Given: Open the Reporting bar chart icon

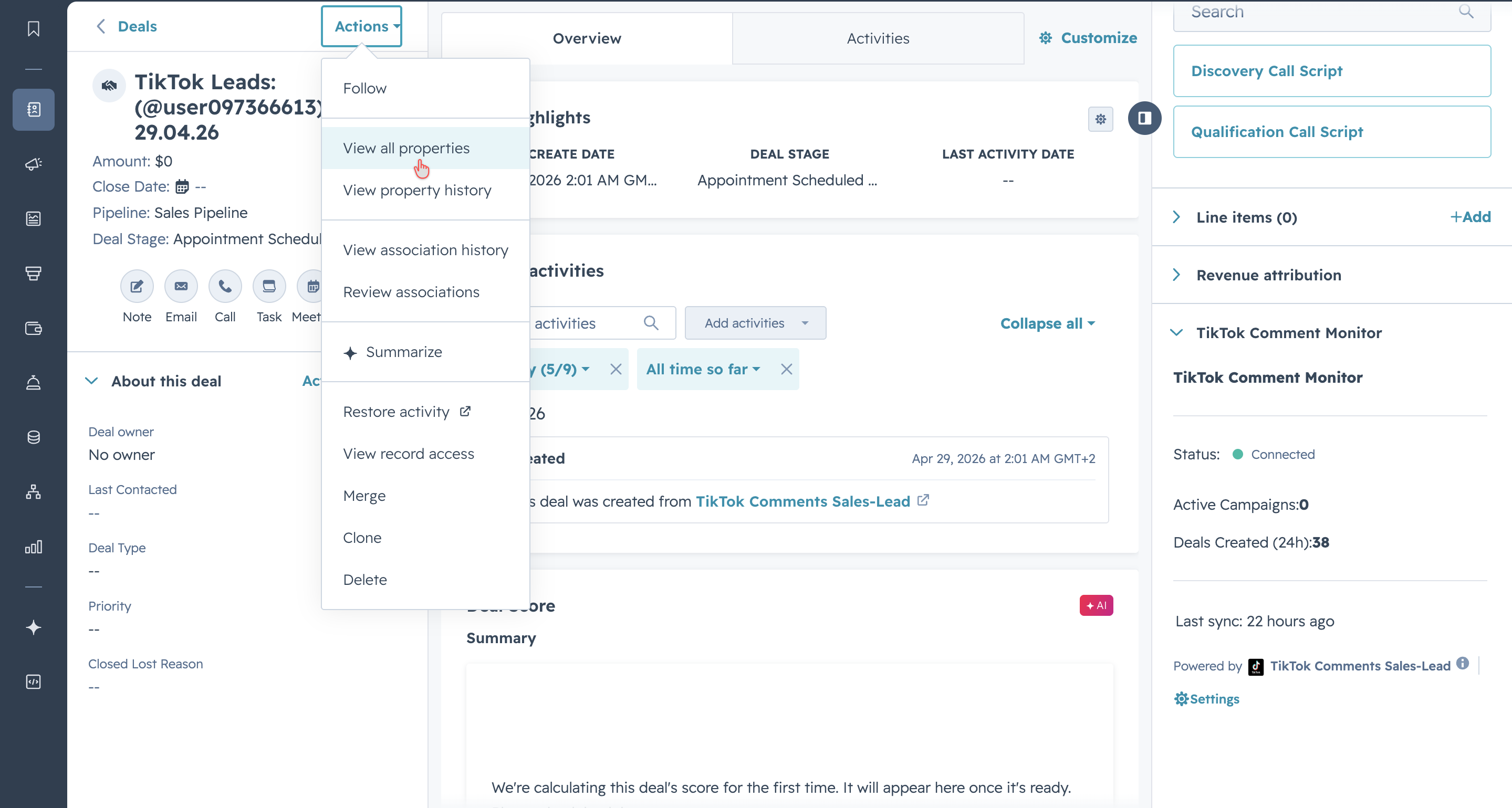Looking at the screenshot, I should point(34,547).
